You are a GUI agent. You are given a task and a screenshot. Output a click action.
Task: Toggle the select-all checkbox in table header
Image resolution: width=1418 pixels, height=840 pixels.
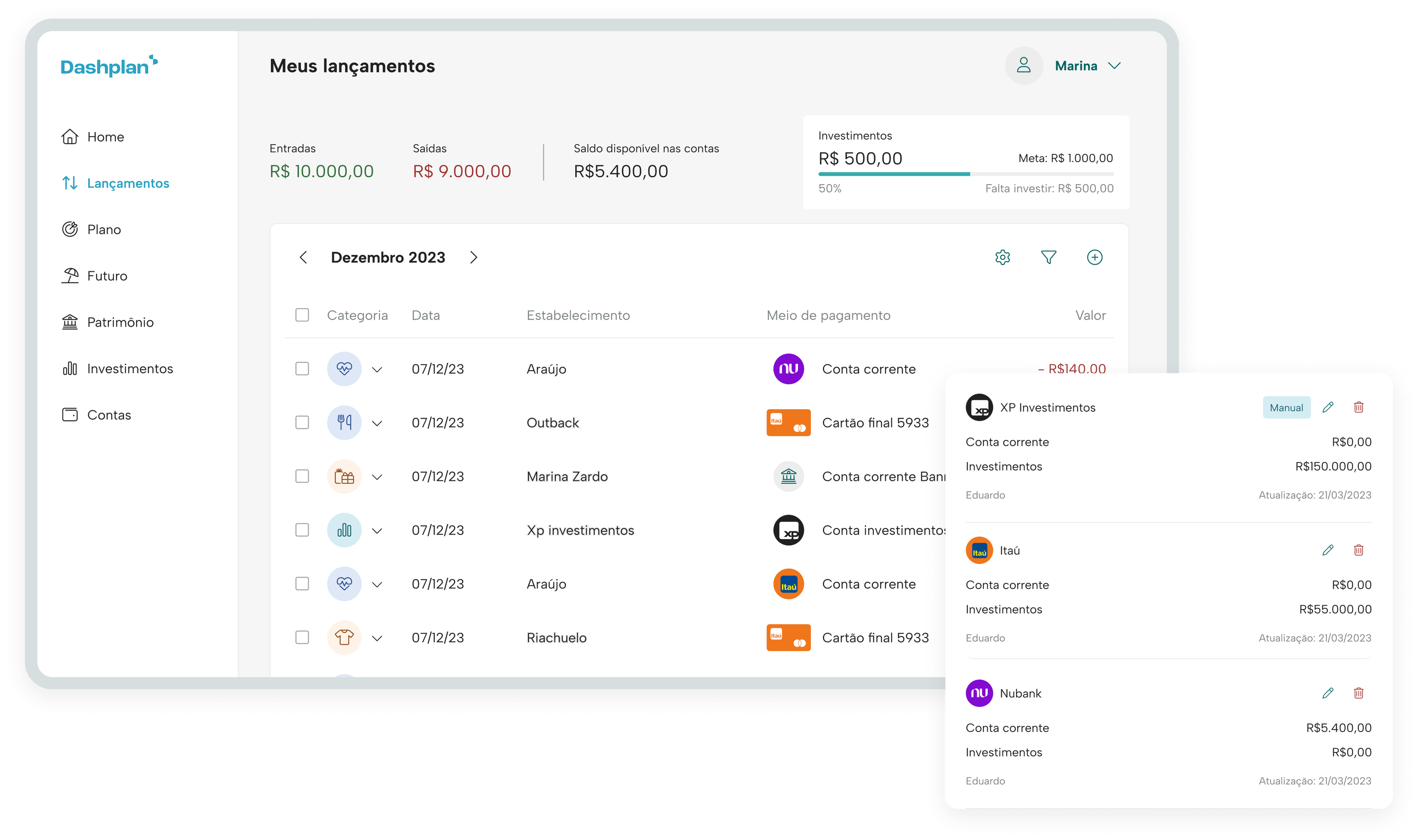(302, 315)
